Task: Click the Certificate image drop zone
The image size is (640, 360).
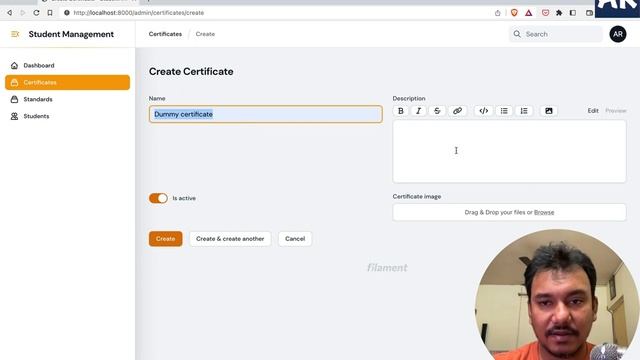Action: (x=509, y=212)
